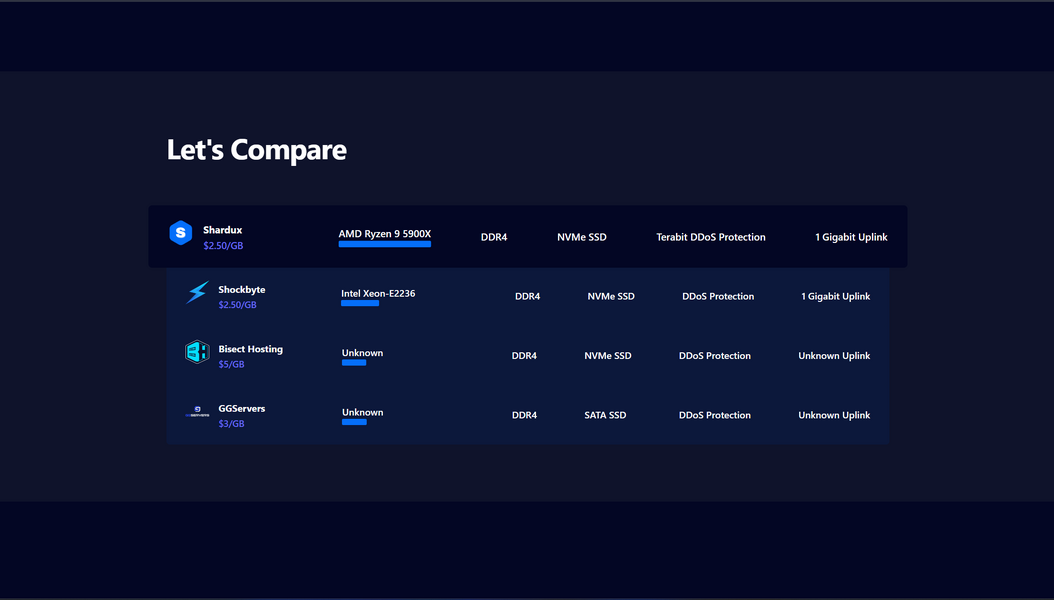Viewport: 1054px width, 600px height.
Task: Click the Bisect Hosting hexagon logo
Action: [x=197, y=351]
